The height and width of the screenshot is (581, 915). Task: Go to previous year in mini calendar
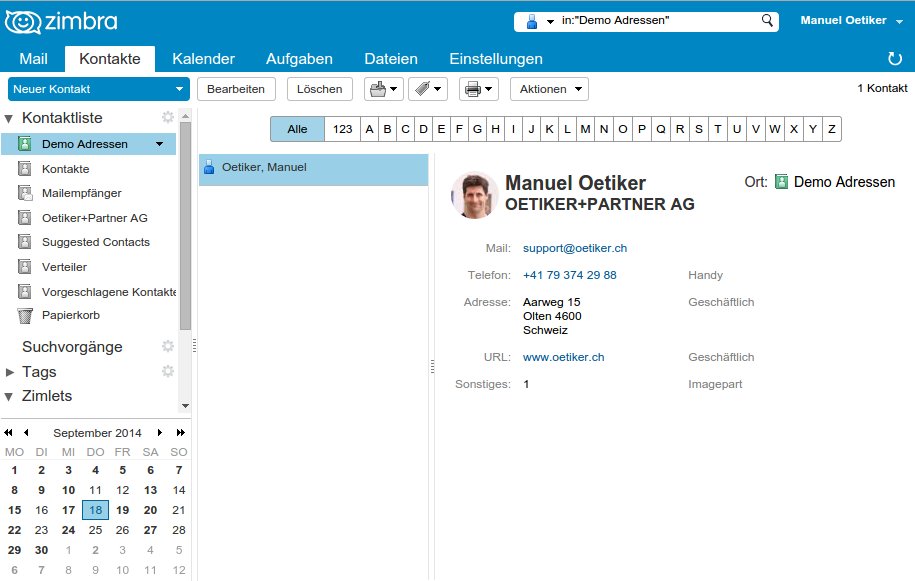[8, 433]
